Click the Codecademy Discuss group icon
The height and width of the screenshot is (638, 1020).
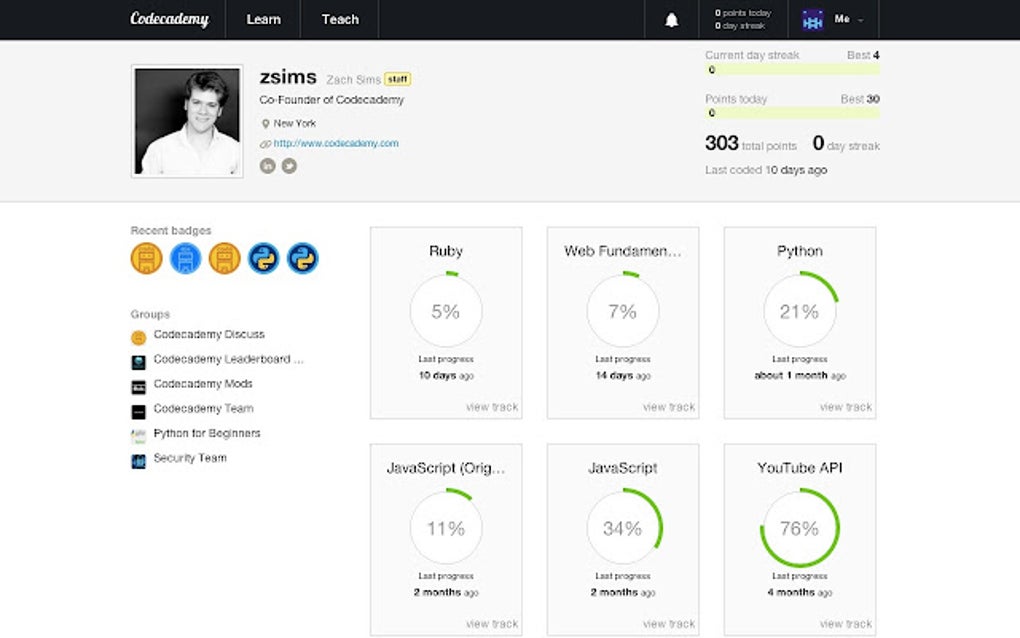(x=137, y=336)
